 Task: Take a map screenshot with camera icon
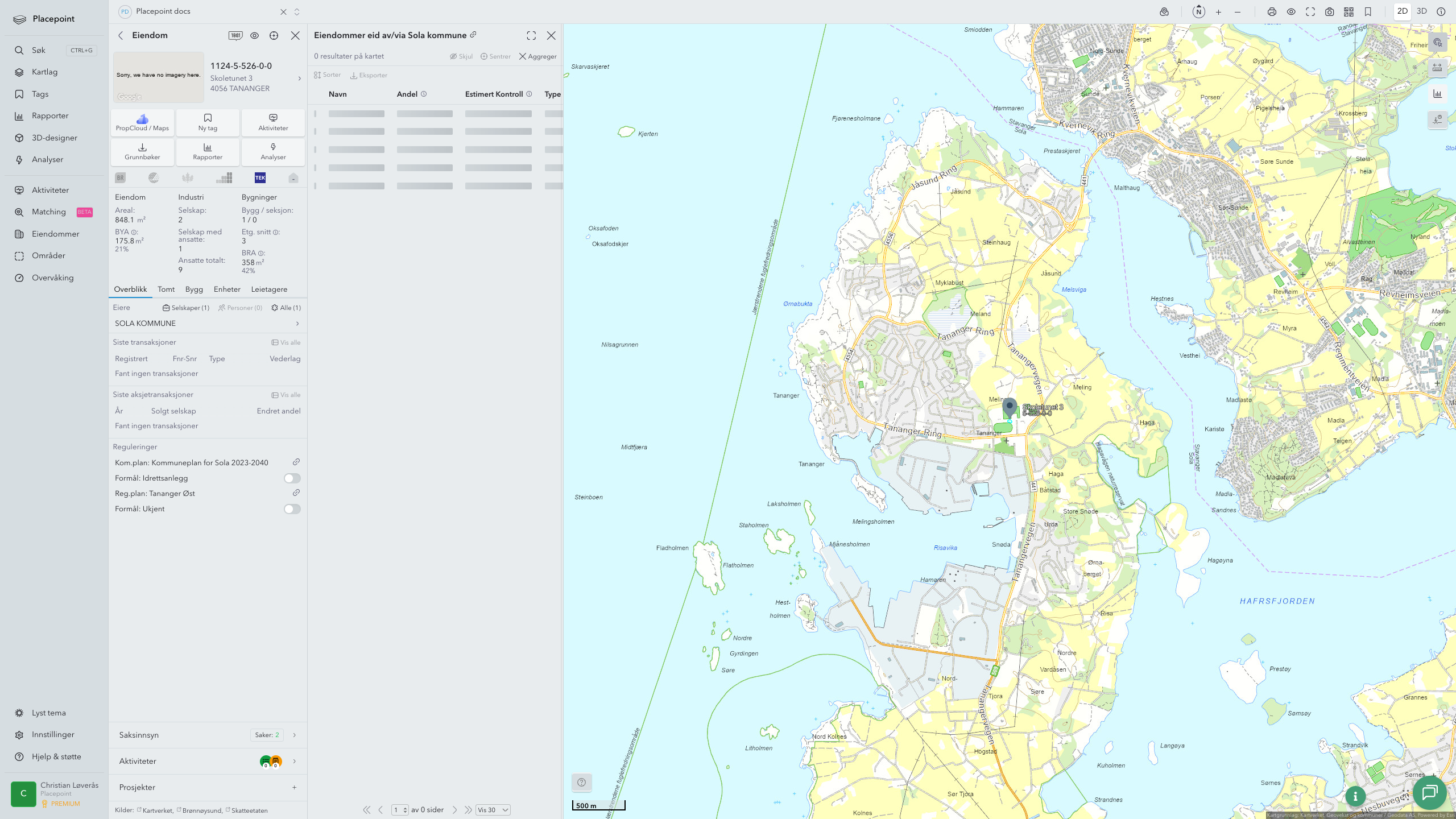(x=1329, y=12)
